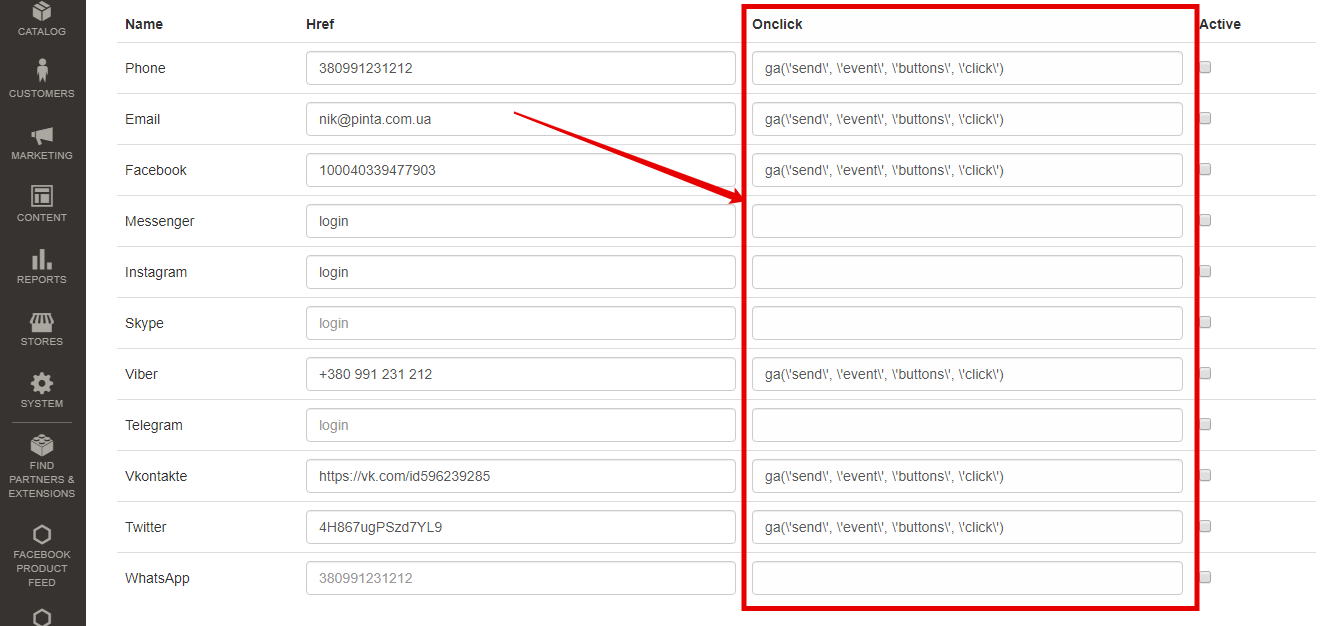Open Find Partners & Extensions
1322x626 pixels.
click(x=42, y=465)
